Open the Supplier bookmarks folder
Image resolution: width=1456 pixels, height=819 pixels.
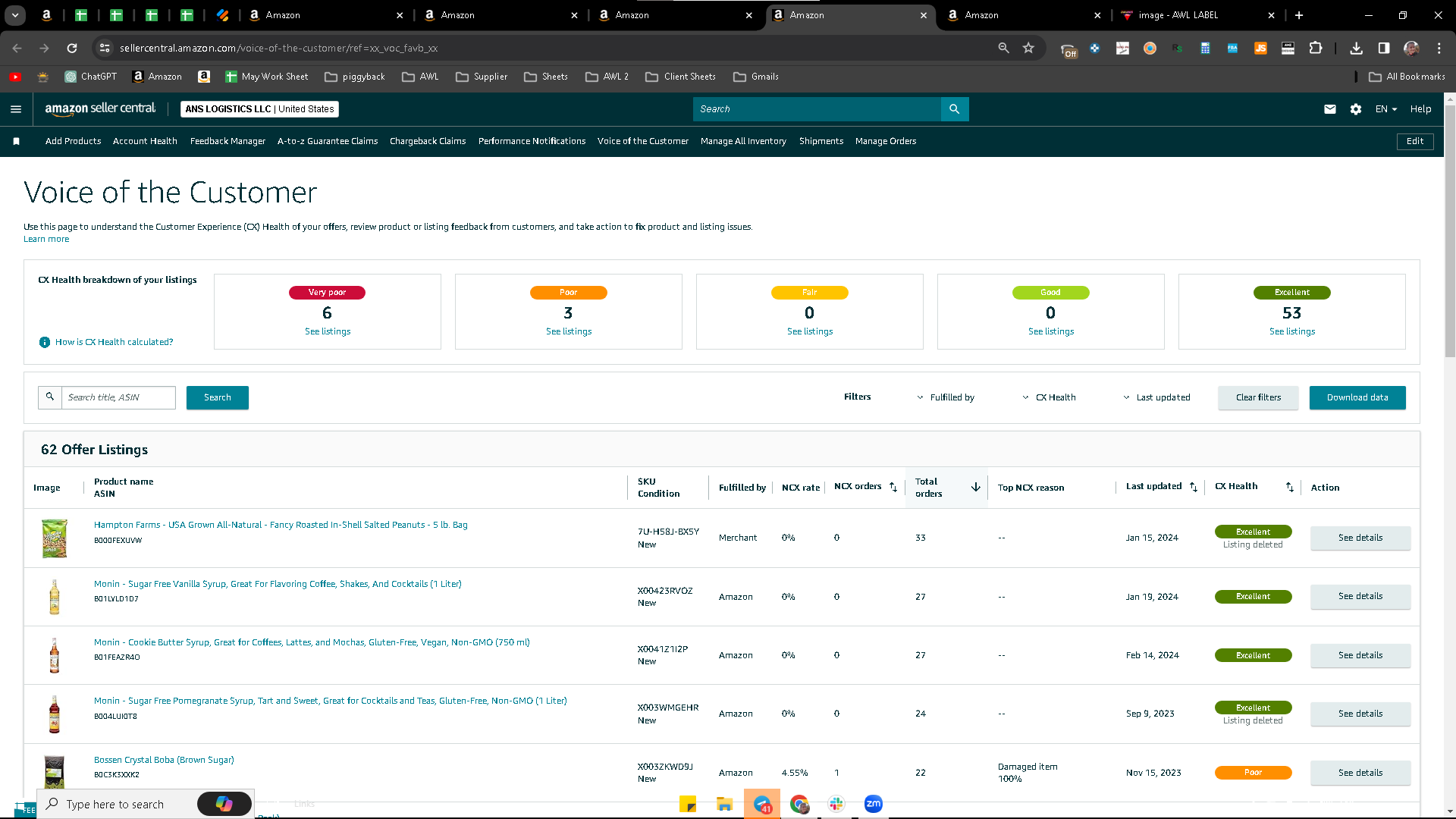[482, 77]
